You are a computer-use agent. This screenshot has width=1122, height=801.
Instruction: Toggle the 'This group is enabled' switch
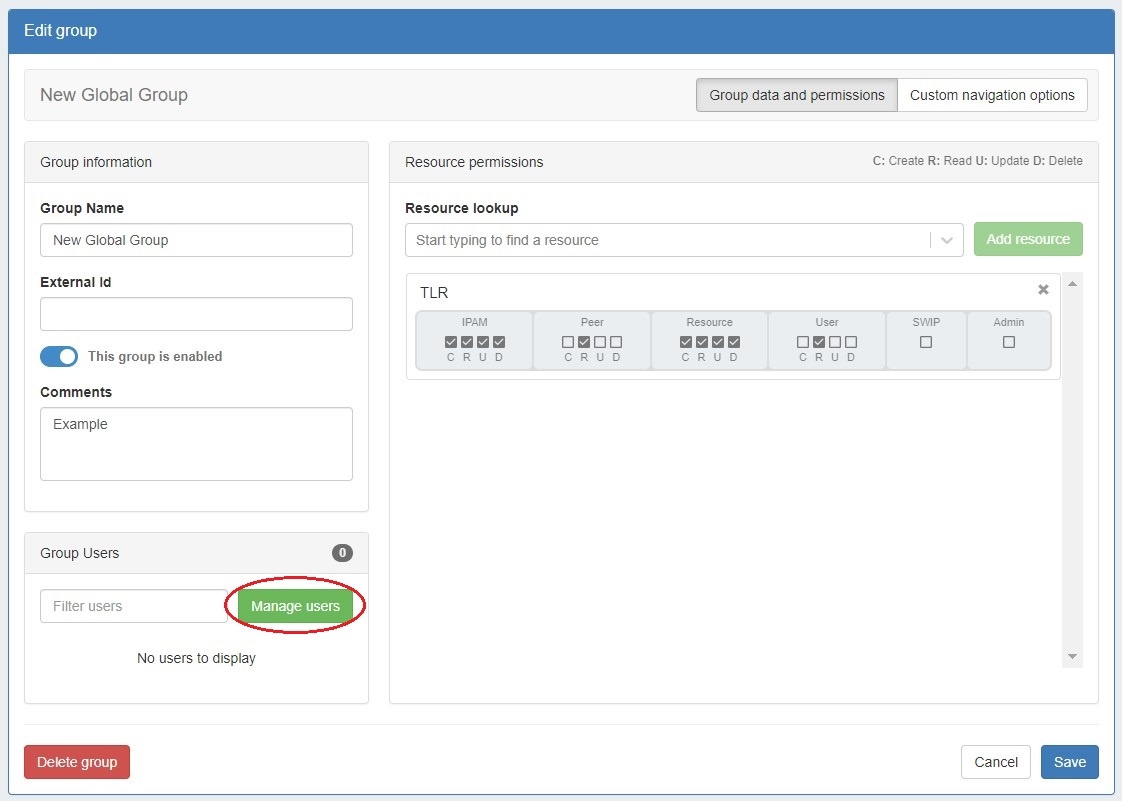pyautogui.click(x=59, y=357)
